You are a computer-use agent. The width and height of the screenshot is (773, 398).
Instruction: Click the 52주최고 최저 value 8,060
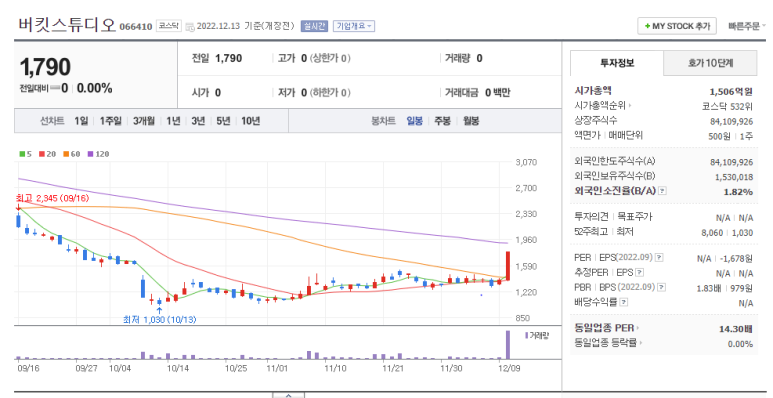coord(712,232)
